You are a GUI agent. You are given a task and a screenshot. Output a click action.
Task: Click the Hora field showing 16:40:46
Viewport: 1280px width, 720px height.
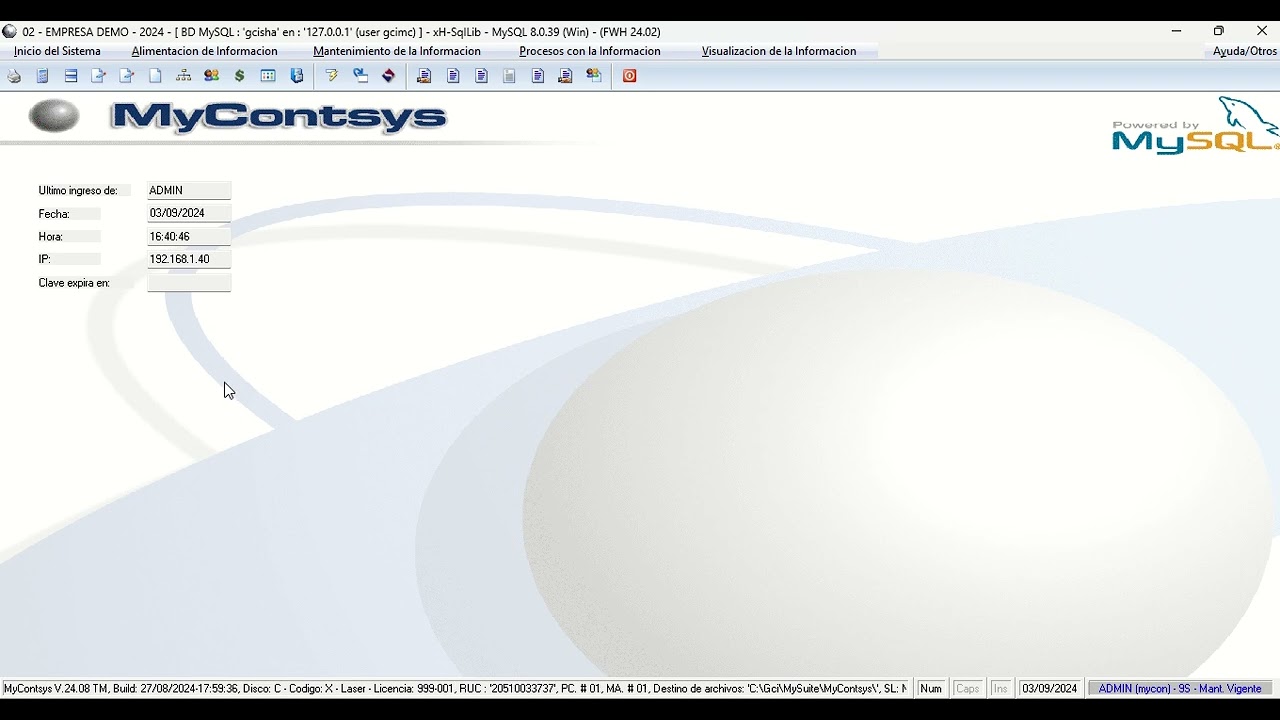point(189,236)
